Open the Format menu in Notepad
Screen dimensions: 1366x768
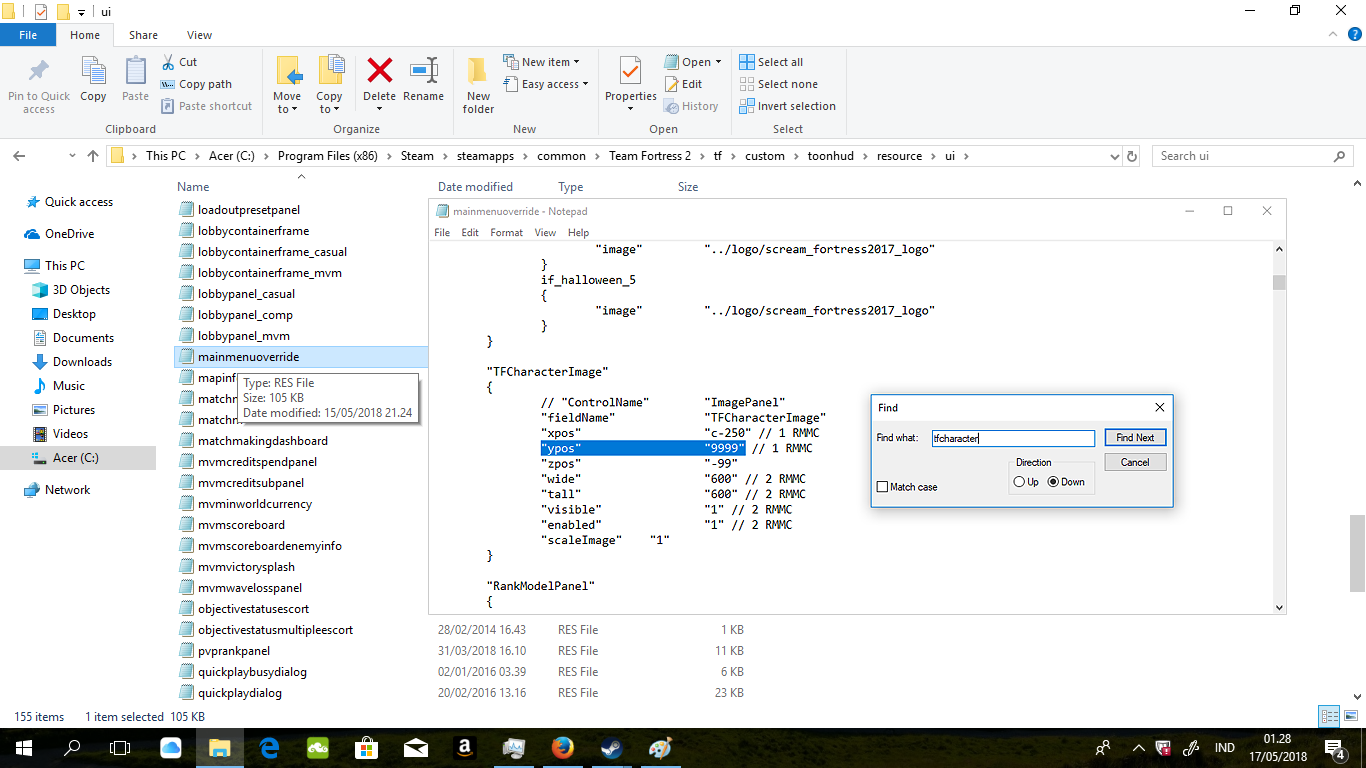[x=506, y=232]
